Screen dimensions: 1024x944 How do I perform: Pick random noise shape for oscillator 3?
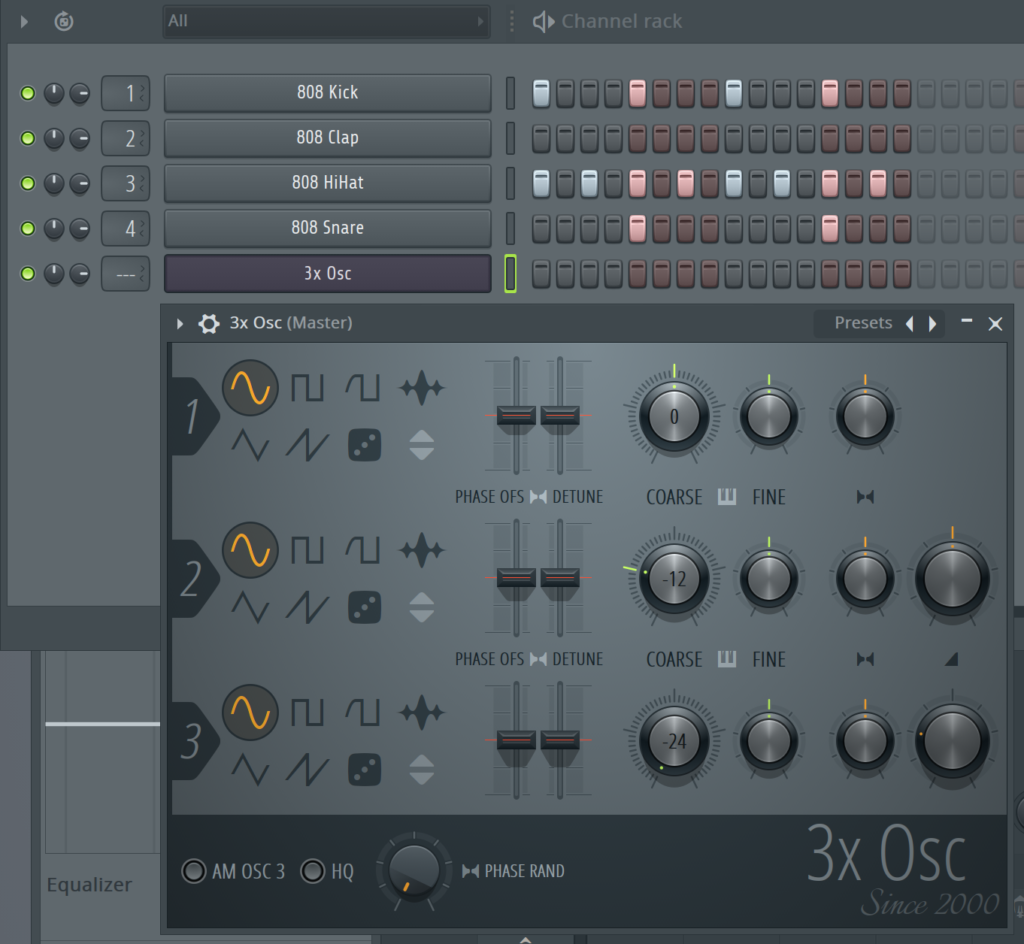coord(364,769)
